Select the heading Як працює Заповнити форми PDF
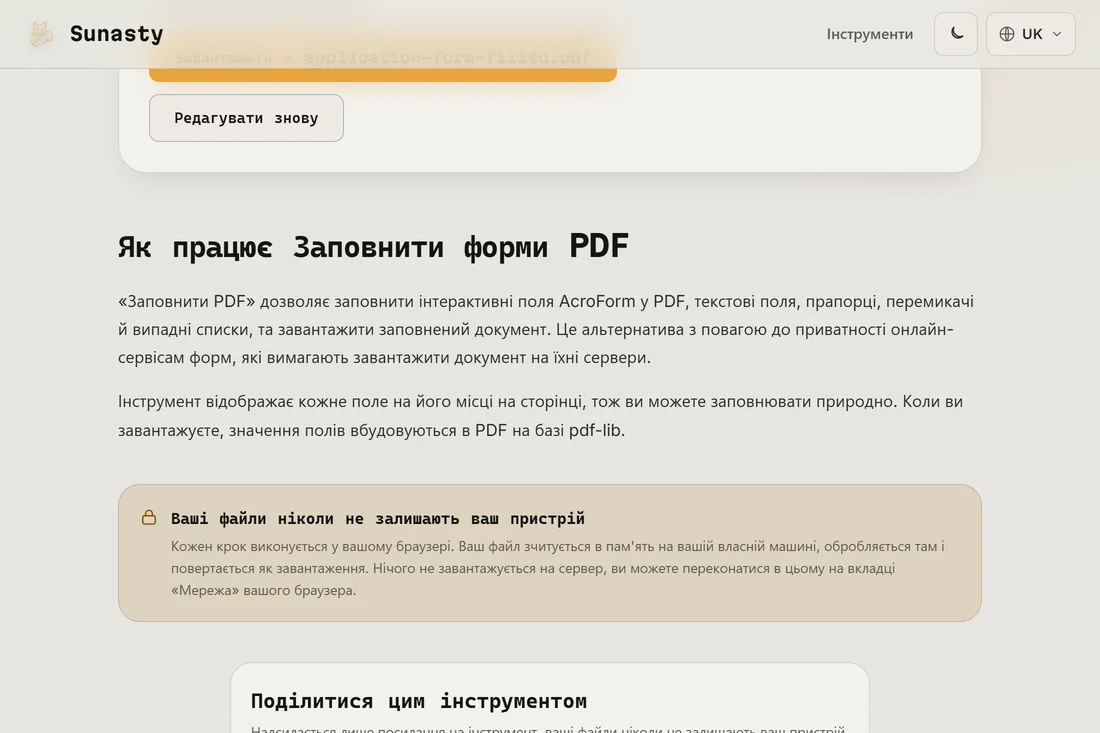The height and width of the screenshot is (733, 1100). pos(373,246)
